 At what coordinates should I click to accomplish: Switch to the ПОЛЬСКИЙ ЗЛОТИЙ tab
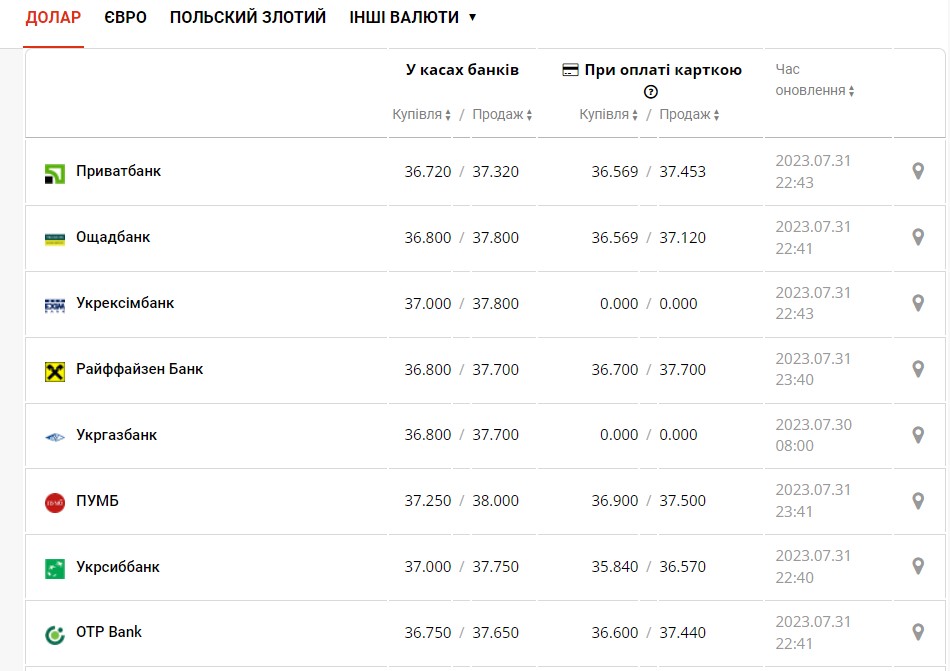coord(248,17)
